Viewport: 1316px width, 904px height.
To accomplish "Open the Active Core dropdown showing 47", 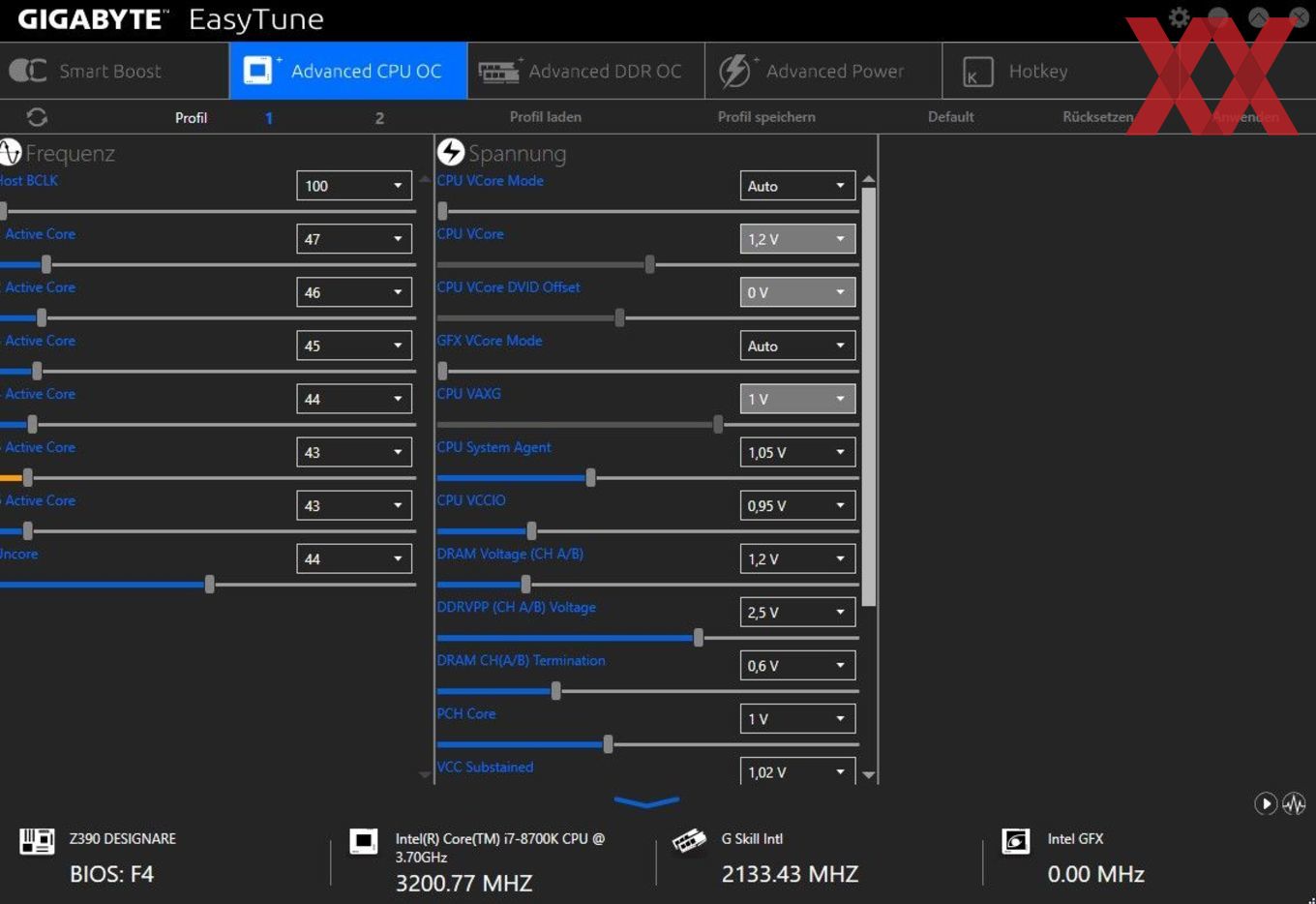I will point(354,239).
